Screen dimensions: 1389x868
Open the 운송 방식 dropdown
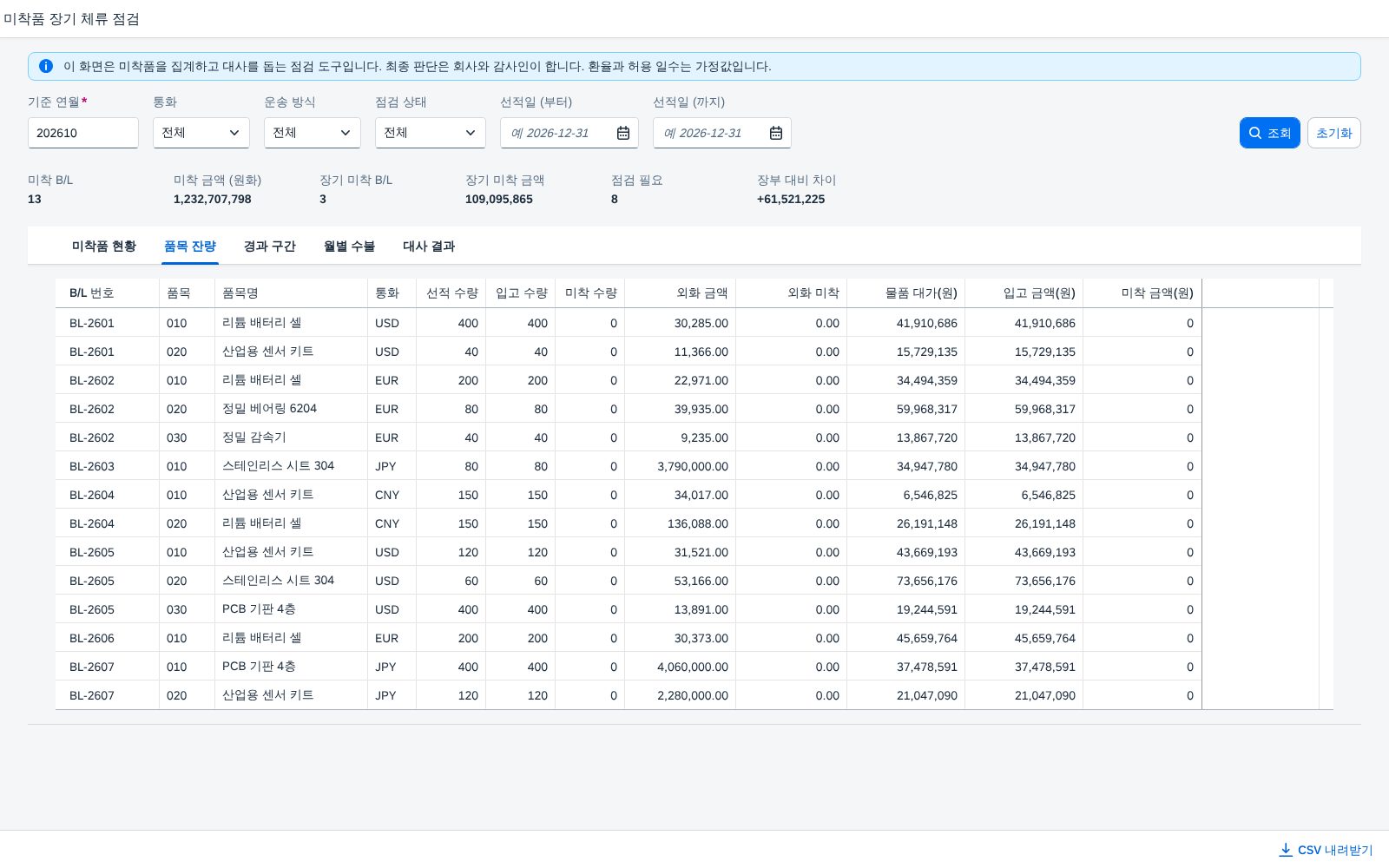(x=313, y=133)
